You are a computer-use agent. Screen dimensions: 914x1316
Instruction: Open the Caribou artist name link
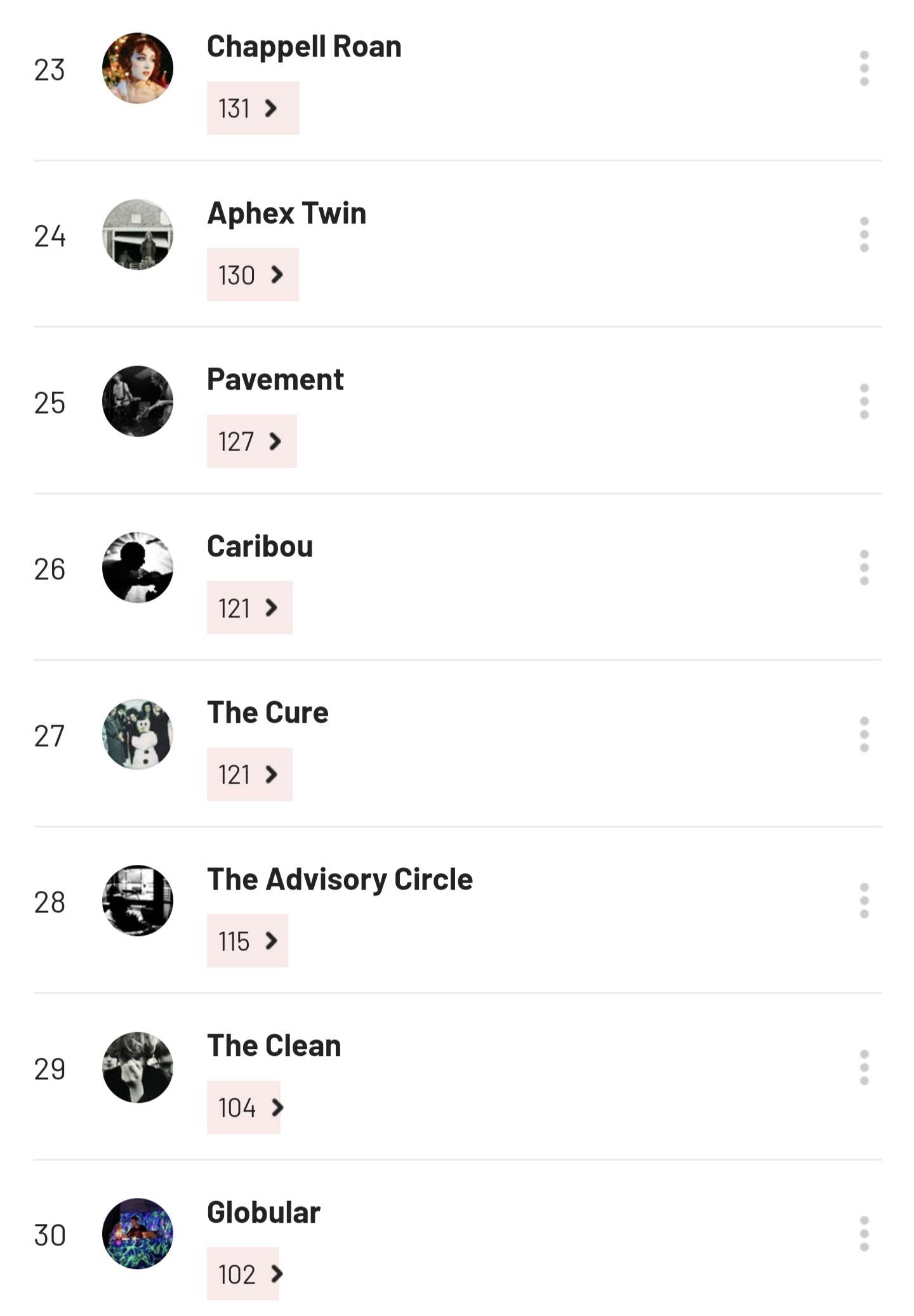pyautogui.click(x=260, y=546)
